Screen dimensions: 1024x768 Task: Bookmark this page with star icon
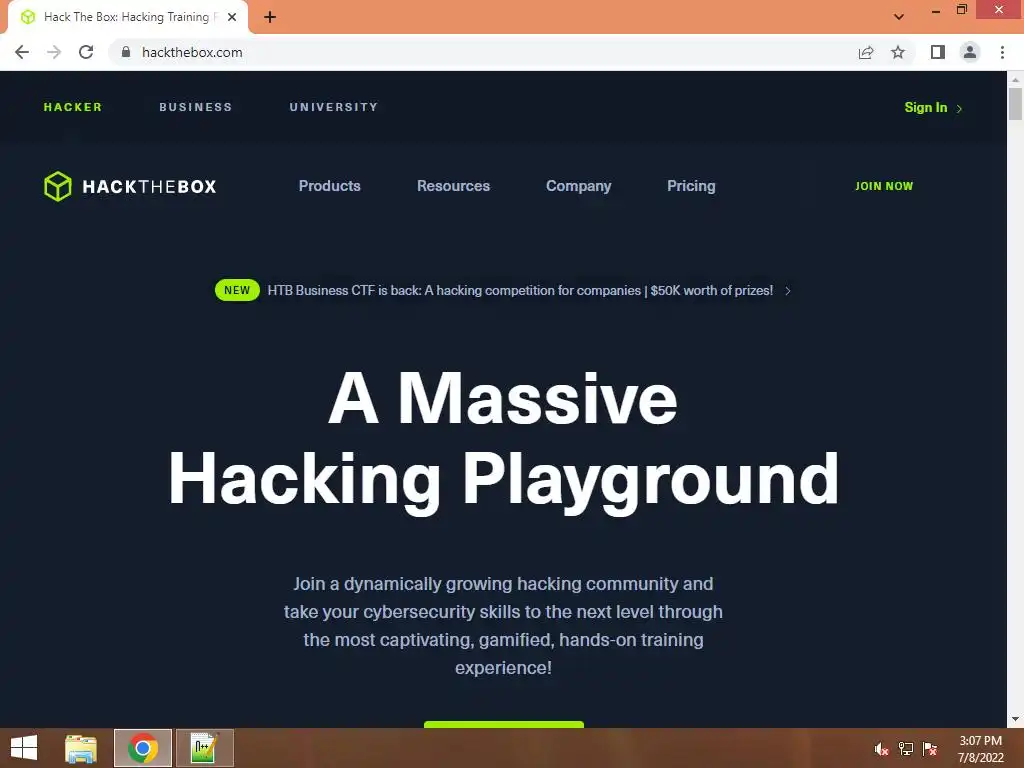(x=898, y=52)
